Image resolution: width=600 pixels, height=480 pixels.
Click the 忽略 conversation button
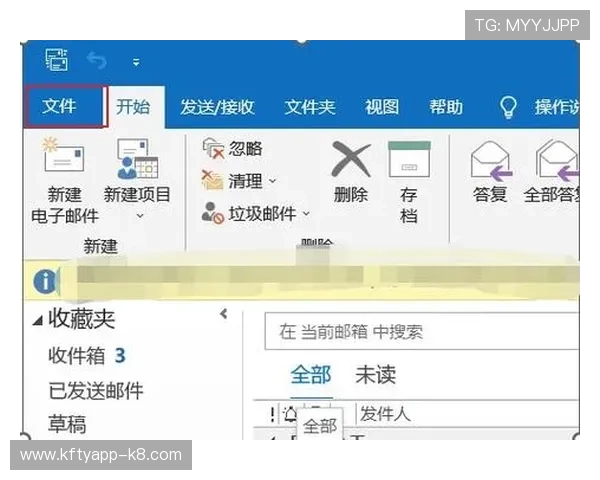point(232,148)
